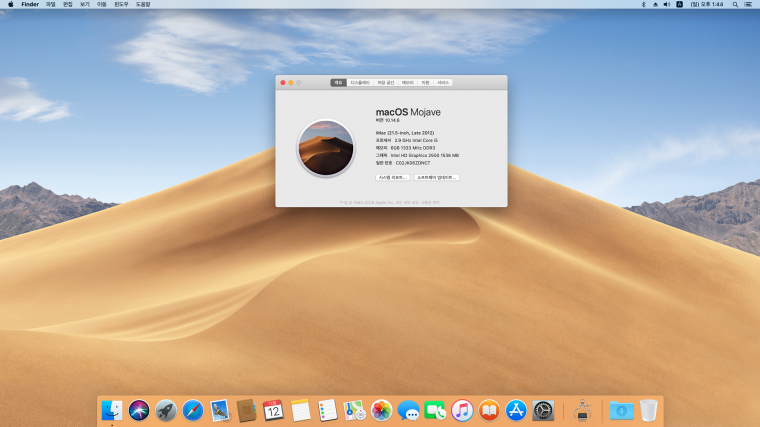Click the 'Intel HD Graphics' line

pos(417,156)
